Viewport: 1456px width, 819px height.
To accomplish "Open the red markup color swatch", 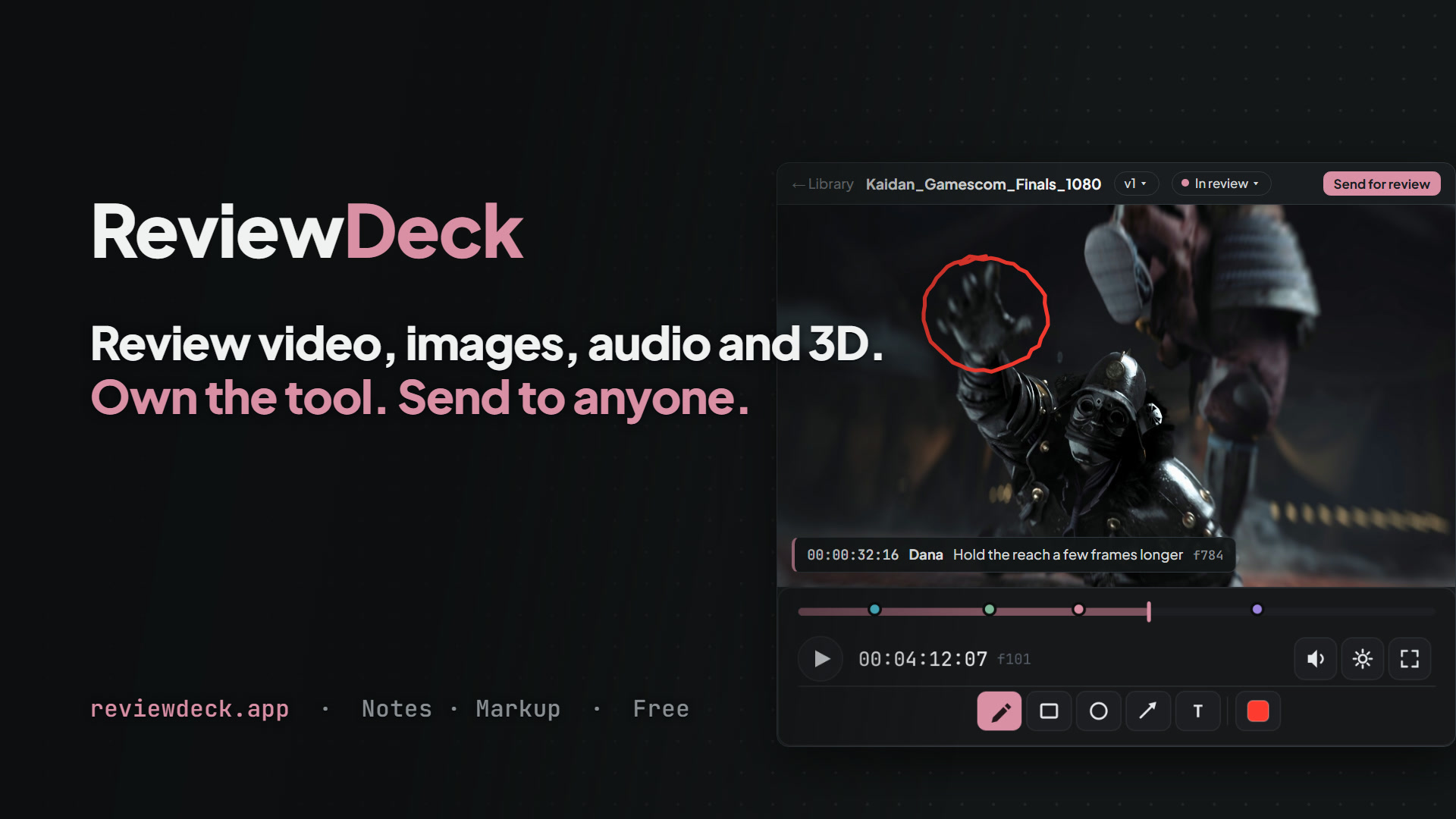I will pyautogui.click(x=1258, y=711).
